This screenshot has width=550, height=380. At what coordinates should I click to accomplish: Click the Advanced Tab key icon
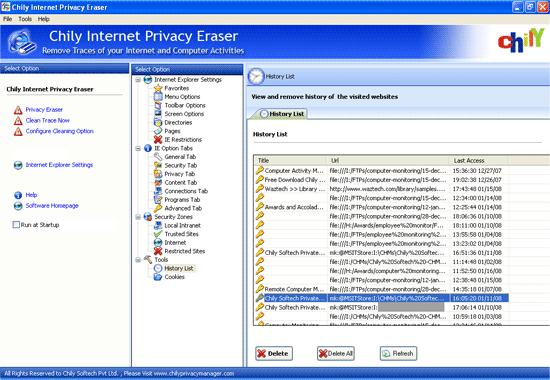pos(158,208)
